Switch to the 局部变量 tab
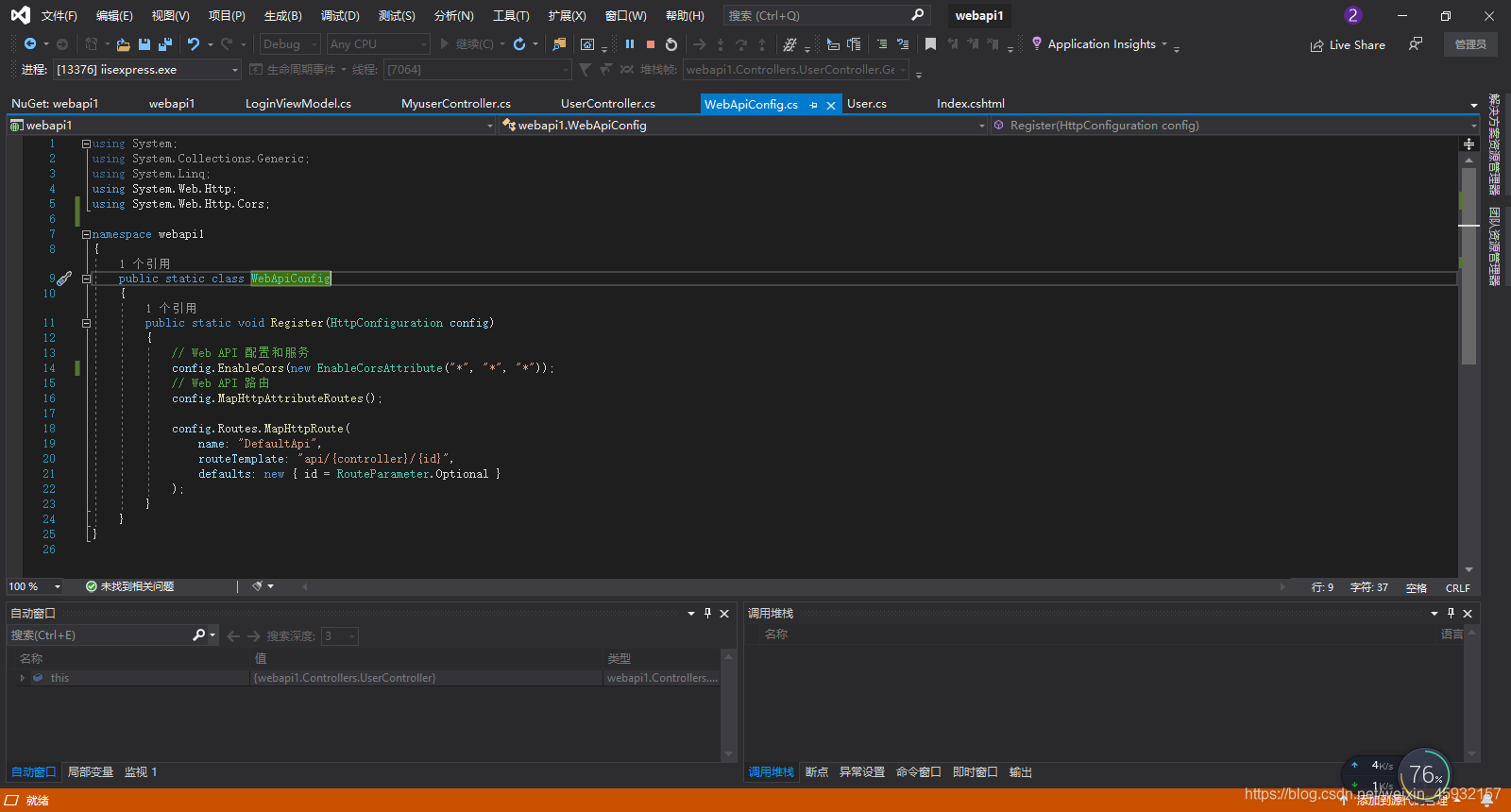The image size is (1511, 812). point(91,772)
